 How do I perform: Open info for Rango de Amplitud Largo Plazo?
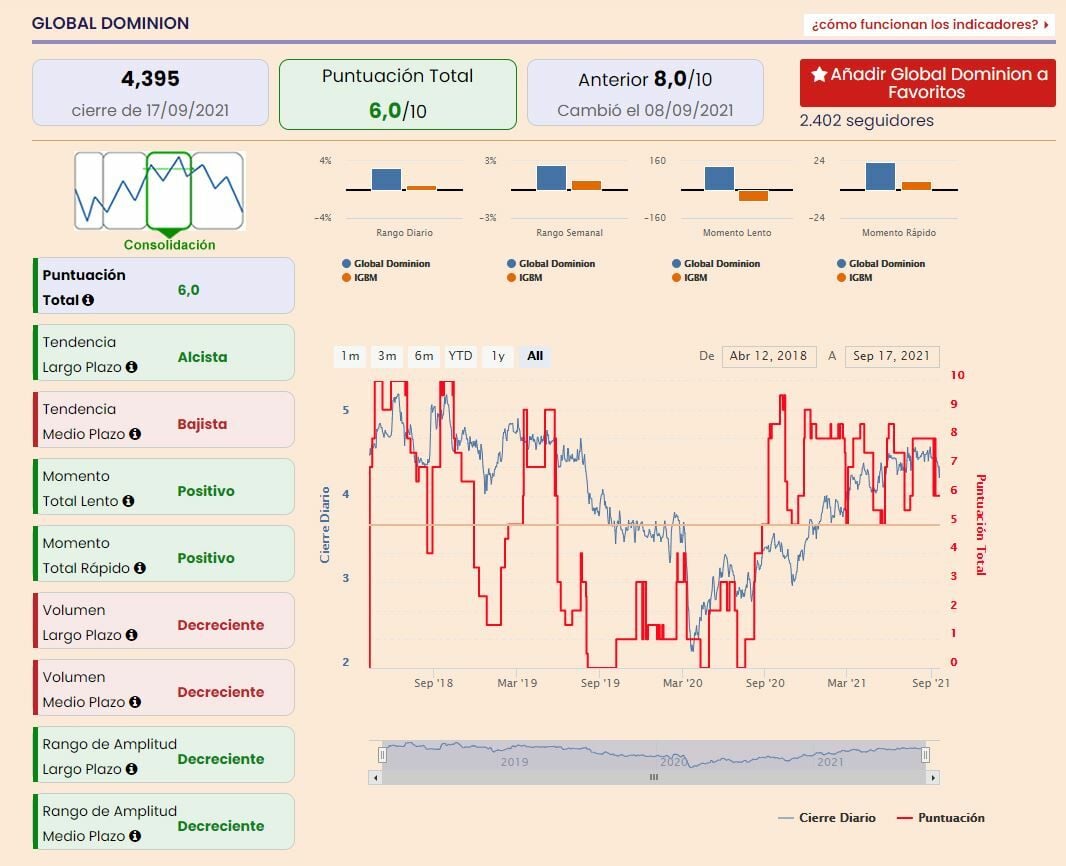tap(132, 769)
